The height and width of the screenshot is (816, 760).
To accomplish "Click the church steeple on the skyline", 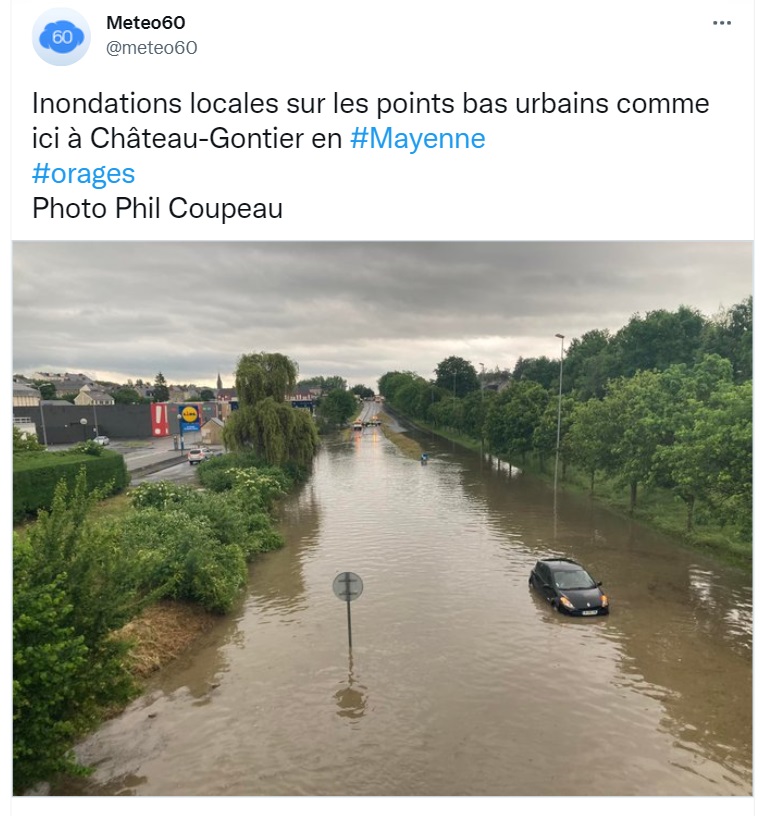I will pyautogui.click(x=219, y=381).
